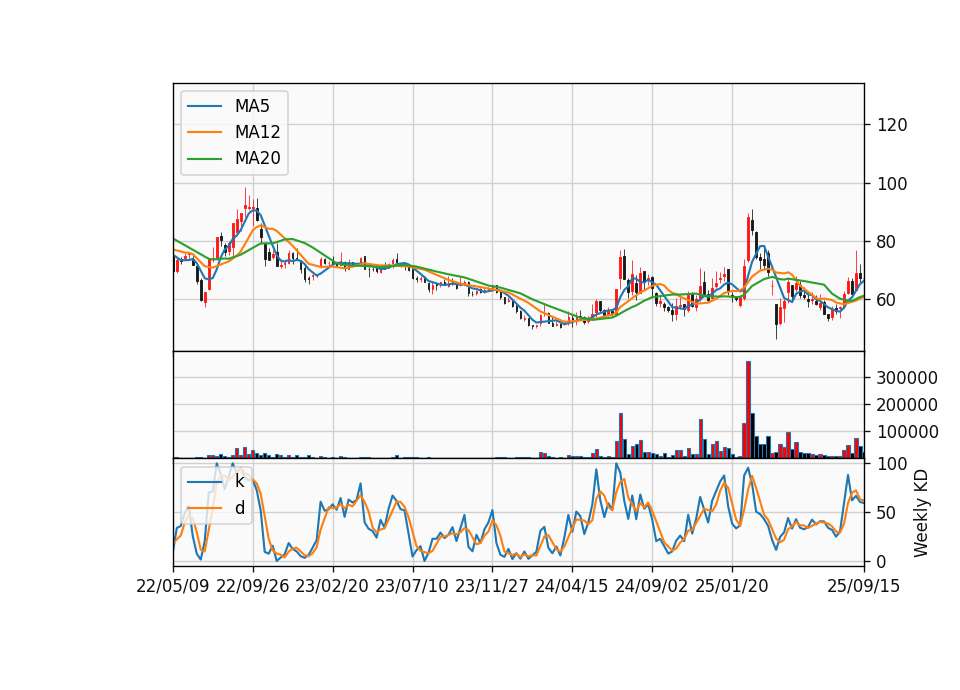This screenshot has width=960, height=690.
Task: Click the tallest volume bar above 300000
Action: 748,410
